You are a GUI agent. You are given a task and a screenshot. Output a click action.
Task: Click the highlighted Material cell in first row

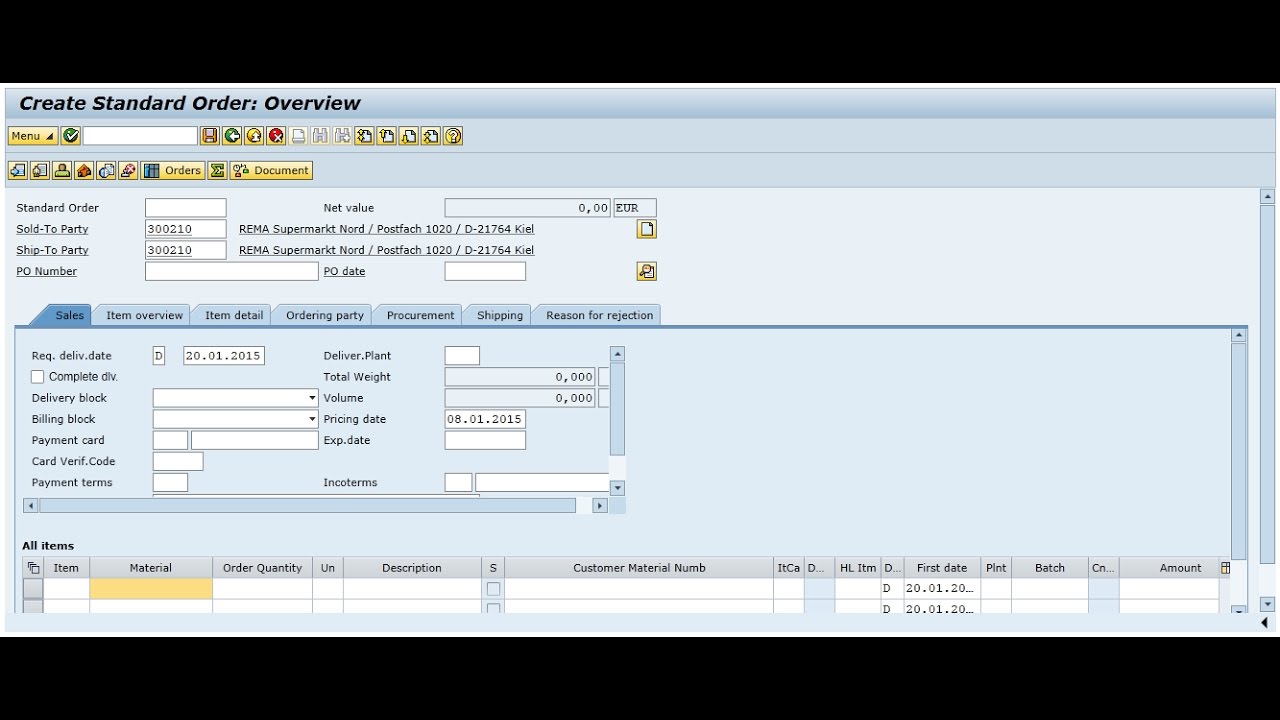(x=151, y=589)
